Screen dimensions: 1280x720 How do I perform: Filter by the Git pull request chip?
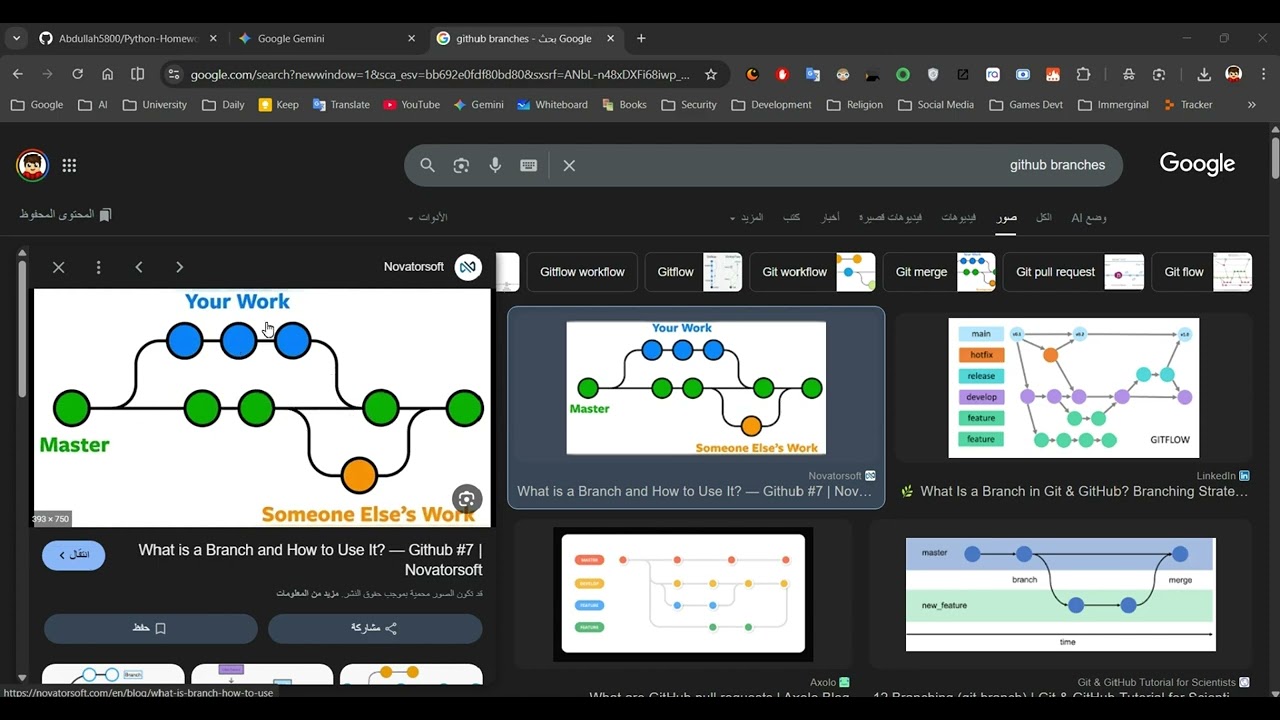(1073, 272)
